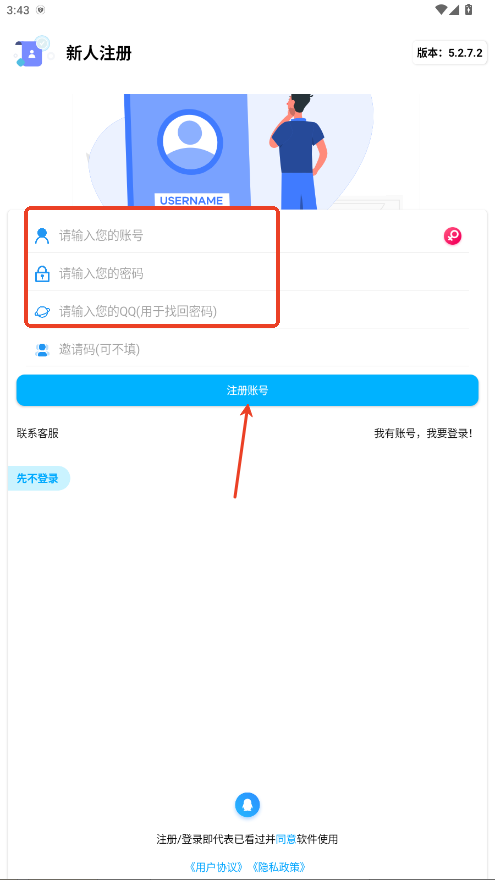The width and height of the screenshot is (495, 880).
Task: Tap the 先不登录 skip login button
Action: click(x=38, y=479)
